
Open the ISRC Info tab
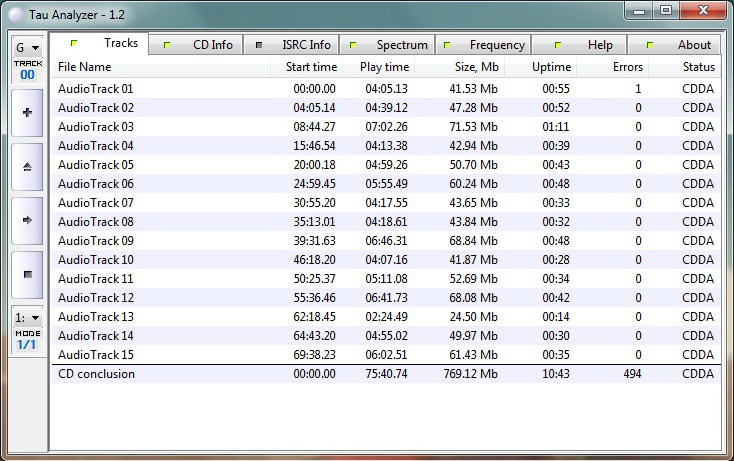292,45
